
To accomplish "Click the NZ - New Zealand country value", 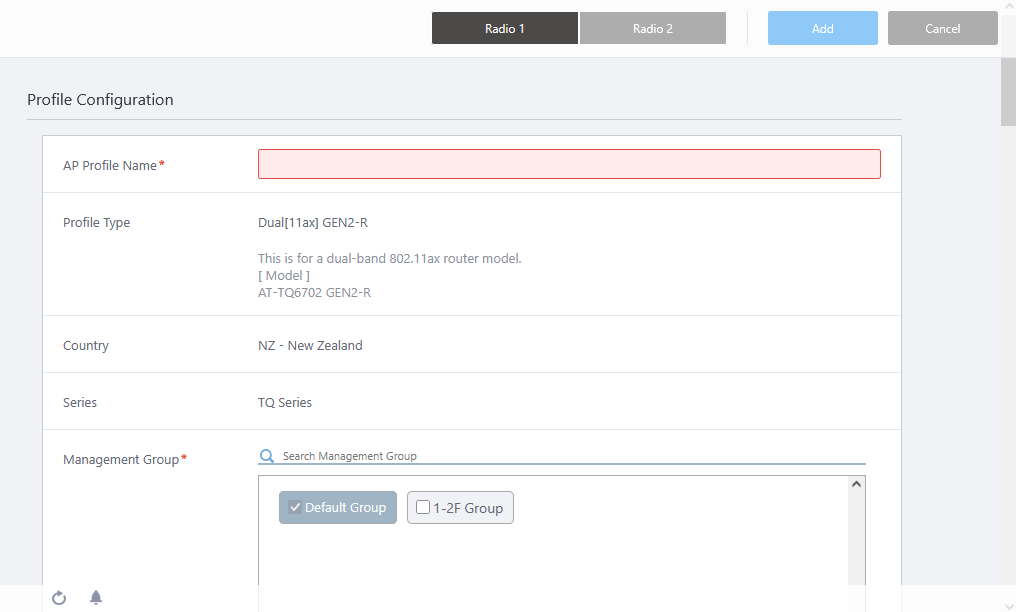I will (x=310, y=346).
